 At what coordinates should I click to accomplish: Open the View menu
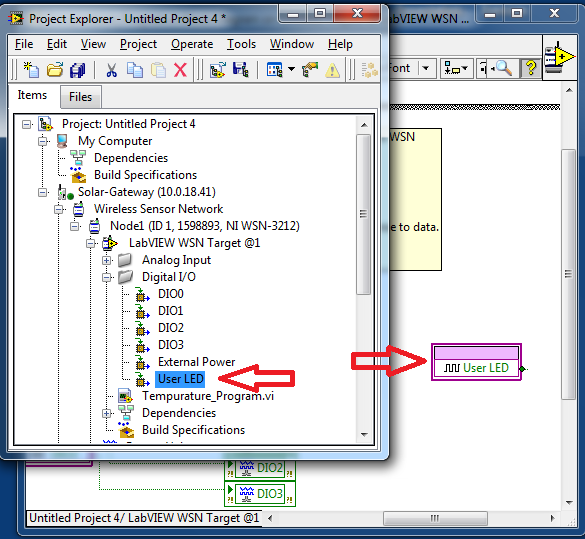[x=93, y=44]
